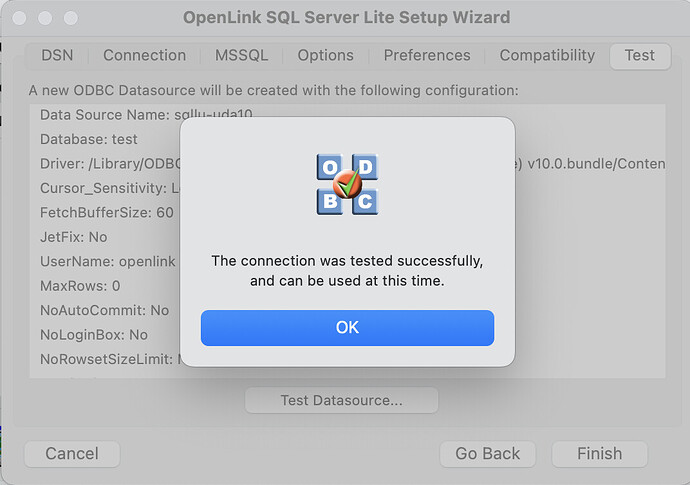The height and width of the screenshot is (485, 690).
Task: Select the MSSQL tab
Action: click(241, 55)
